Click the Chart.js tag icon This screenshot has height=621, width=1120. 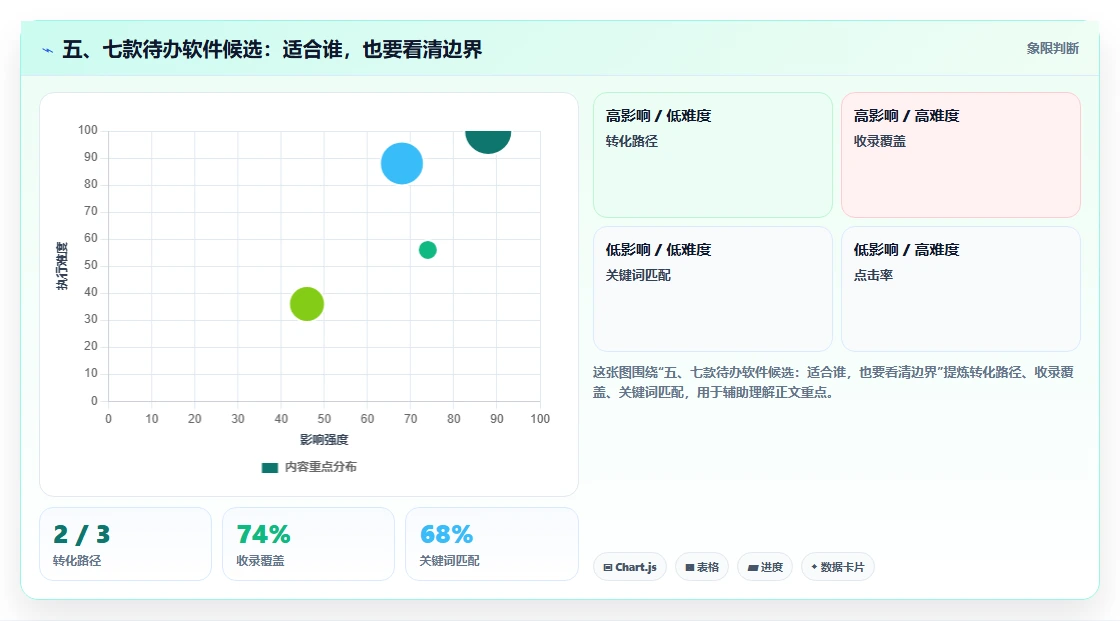pyautogui.click(x=608, y=567)
